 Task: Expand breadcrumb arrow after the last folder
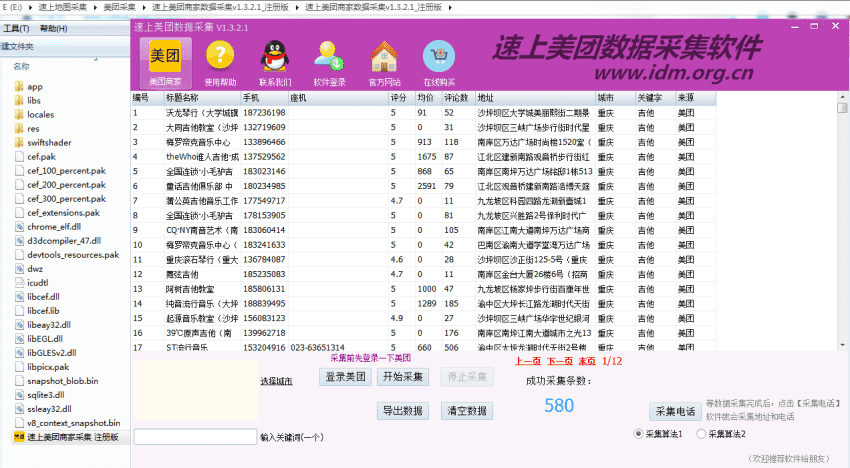pyautogui.click(x=450, y=7)
